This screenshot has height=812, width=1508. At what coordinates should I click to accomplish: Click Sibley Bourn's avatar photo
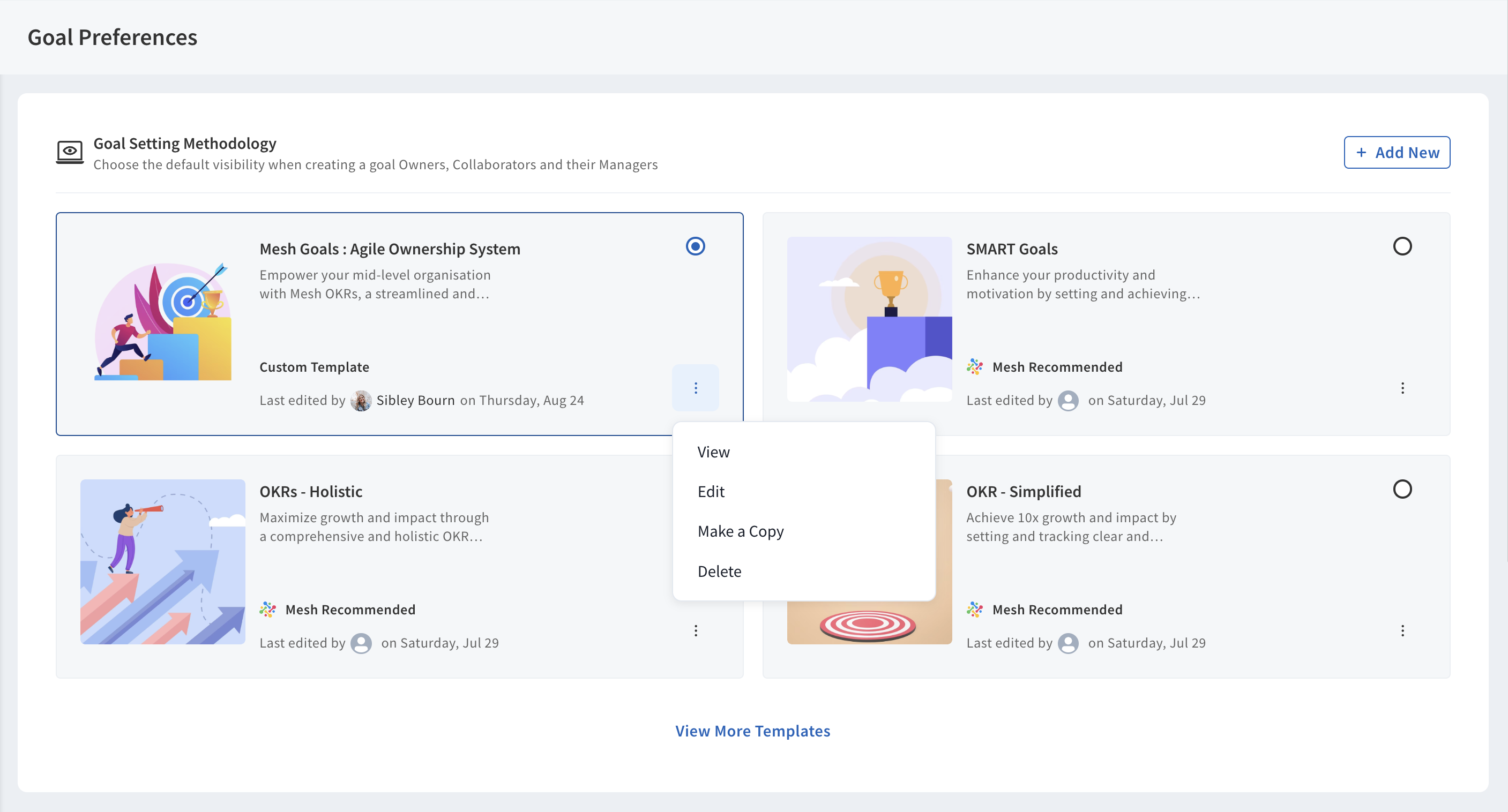coord(361,401)
